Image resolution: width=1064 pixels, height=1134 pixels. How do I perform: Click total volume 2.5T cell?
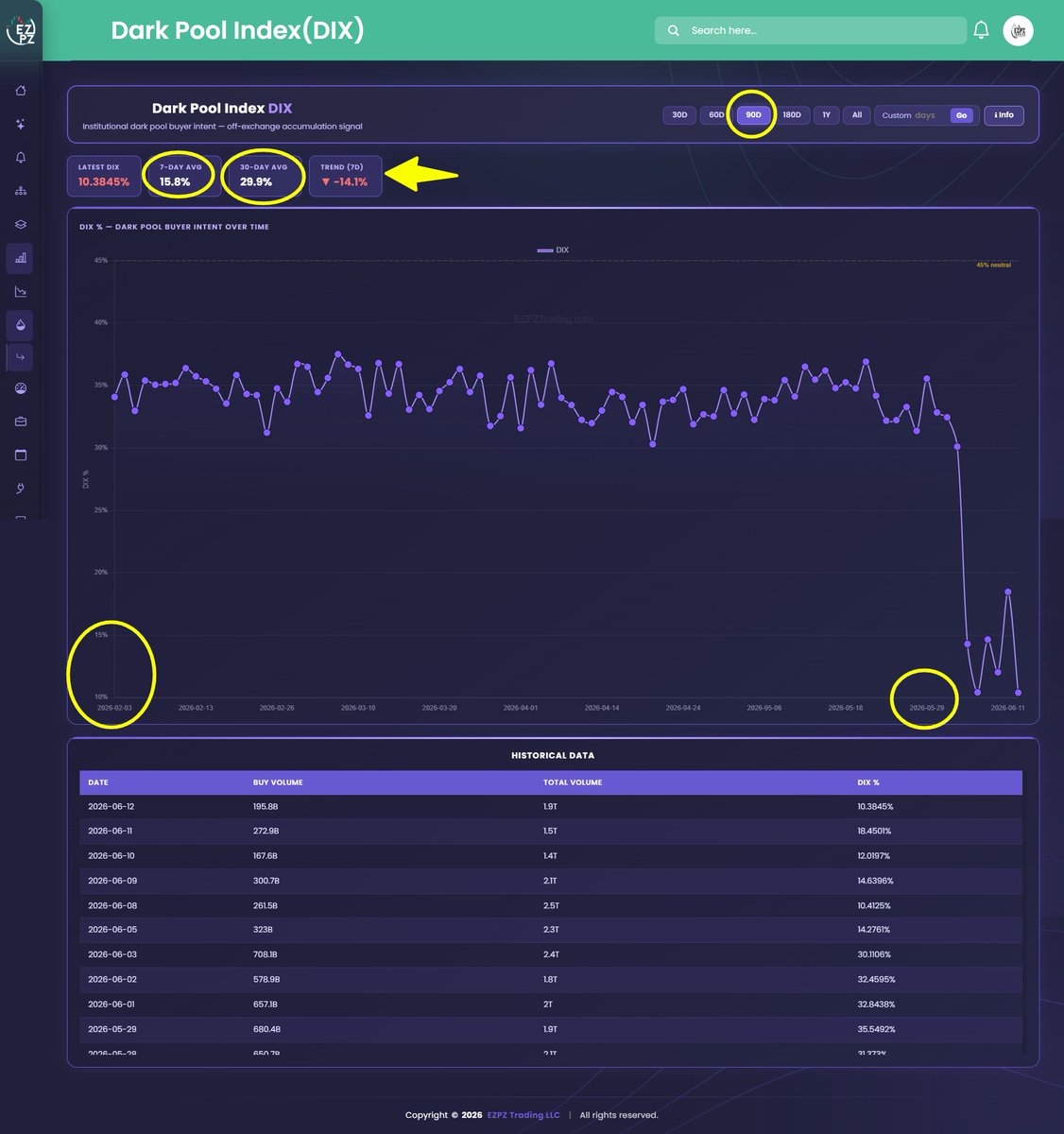click(550, 905)
